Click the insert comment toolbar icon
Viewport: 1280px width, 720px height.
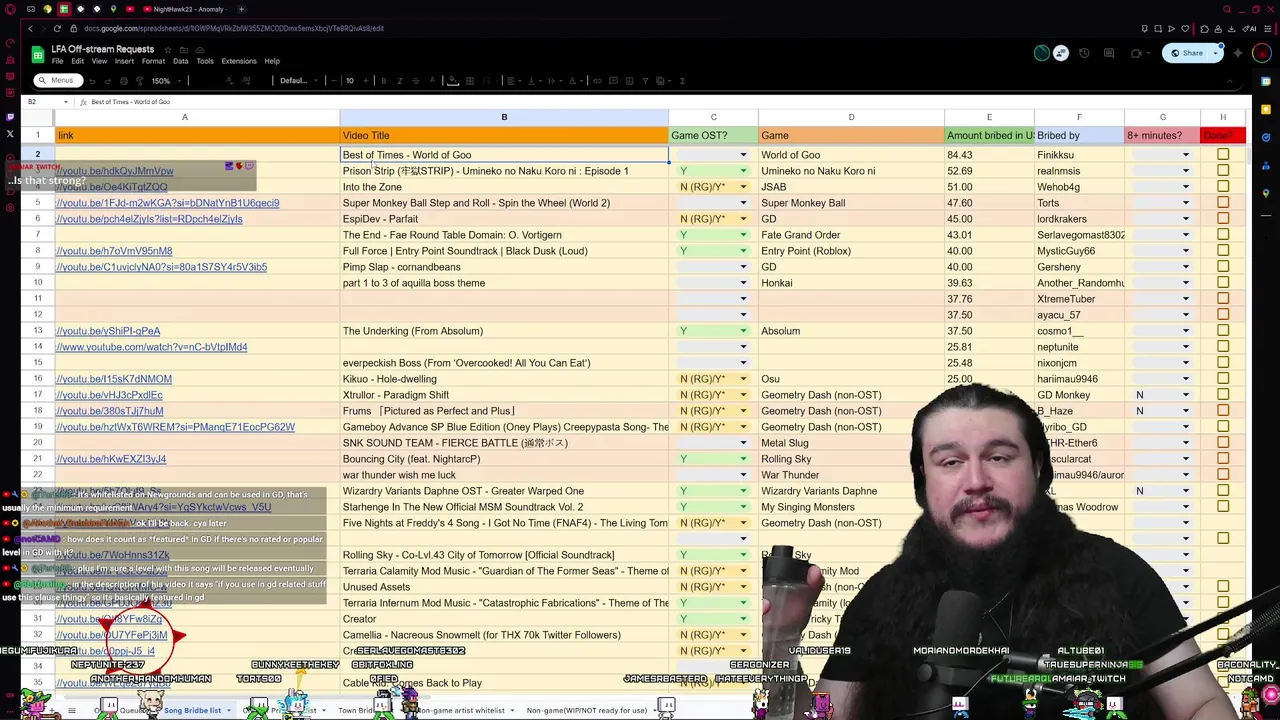(613, 81)
